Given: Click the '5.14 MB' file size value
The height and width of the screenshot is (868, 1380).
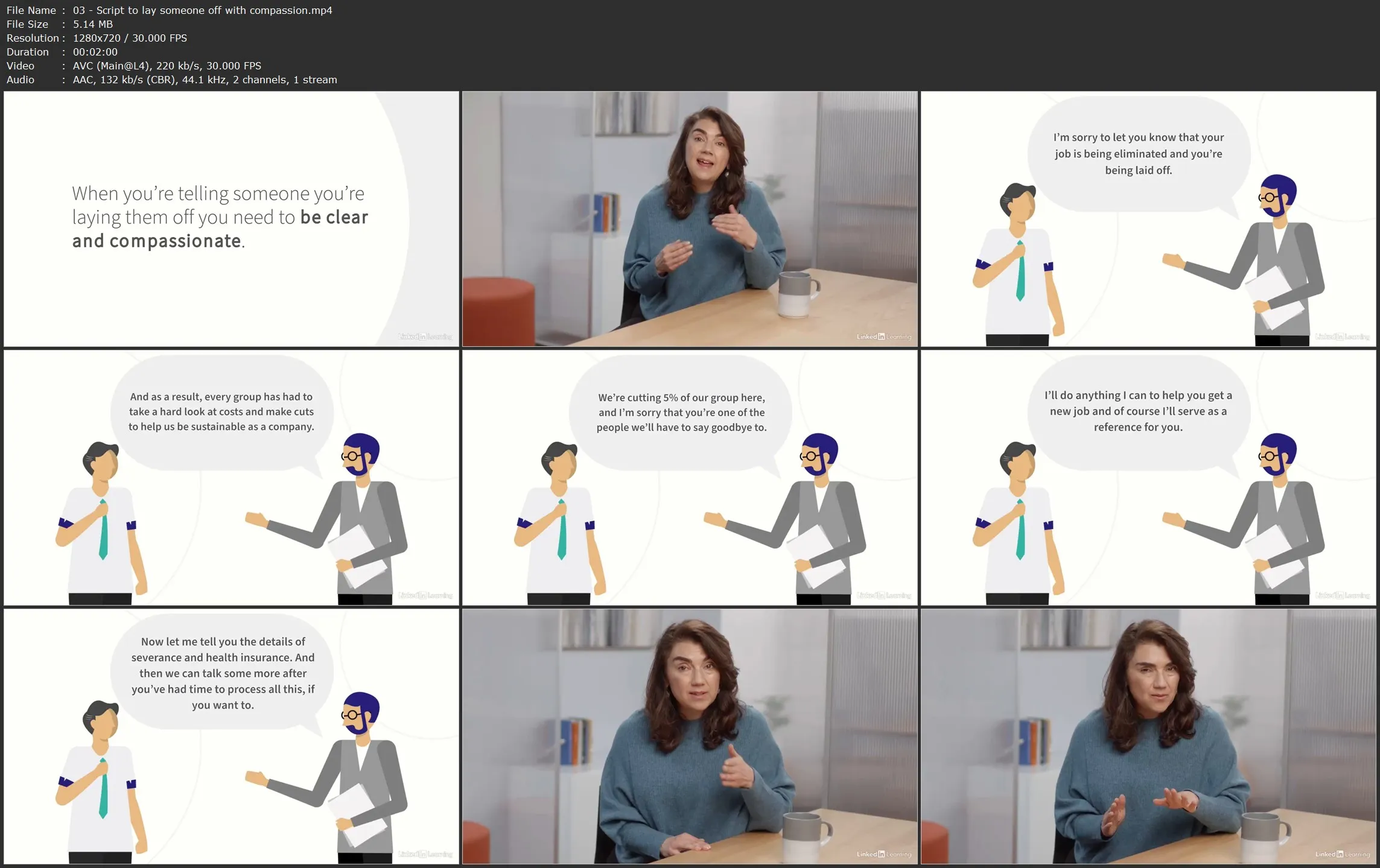Looking at the screenshot, I should (x=93, y=24).
